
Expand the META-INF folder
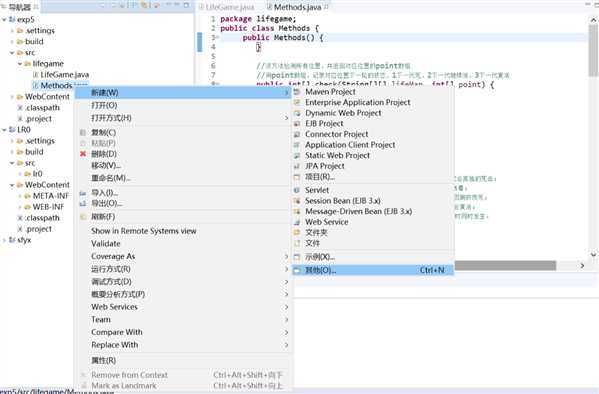click(20, 196)
